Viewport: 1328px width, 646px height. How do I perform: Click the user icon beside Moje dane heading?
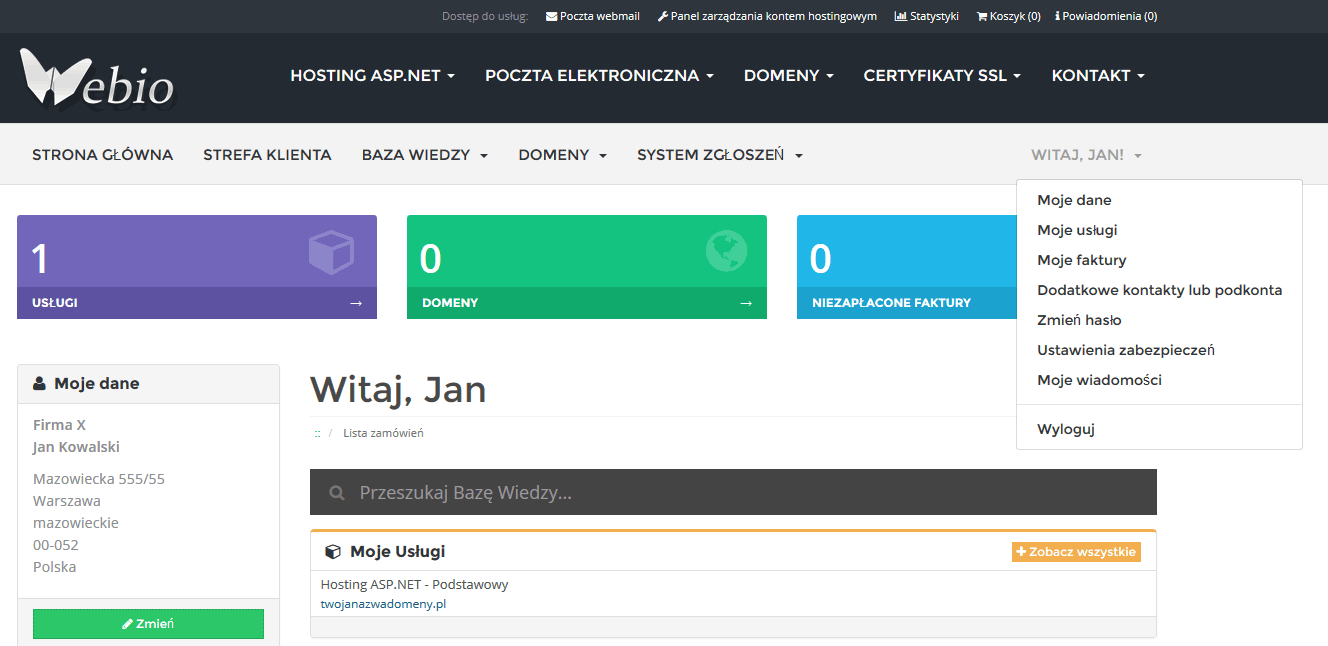pos(40,383)
